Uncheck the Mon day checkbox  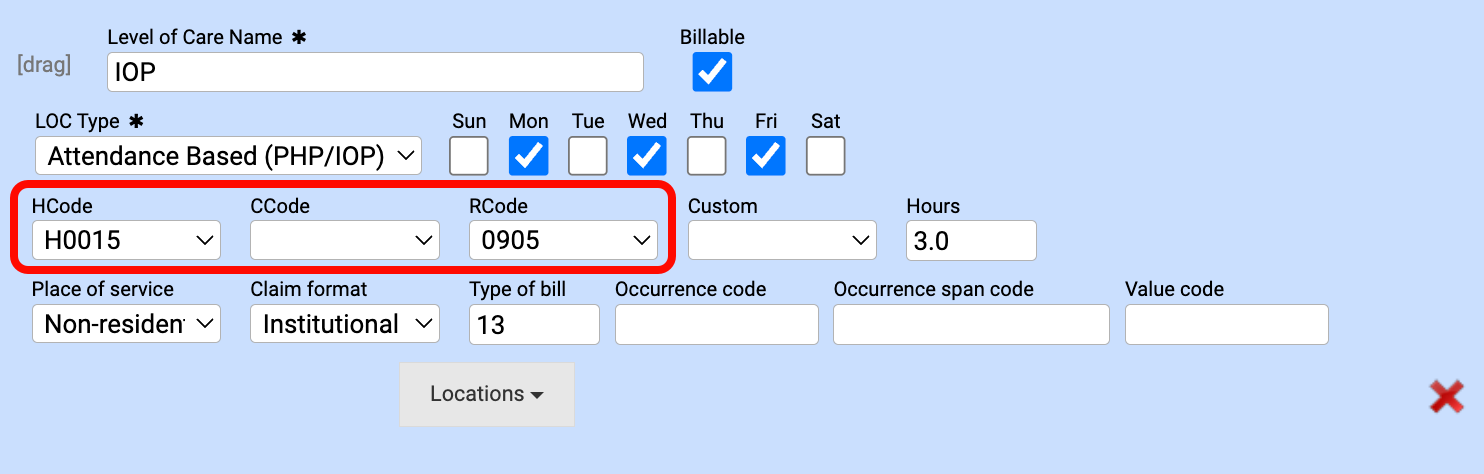[x=529, y=156]
